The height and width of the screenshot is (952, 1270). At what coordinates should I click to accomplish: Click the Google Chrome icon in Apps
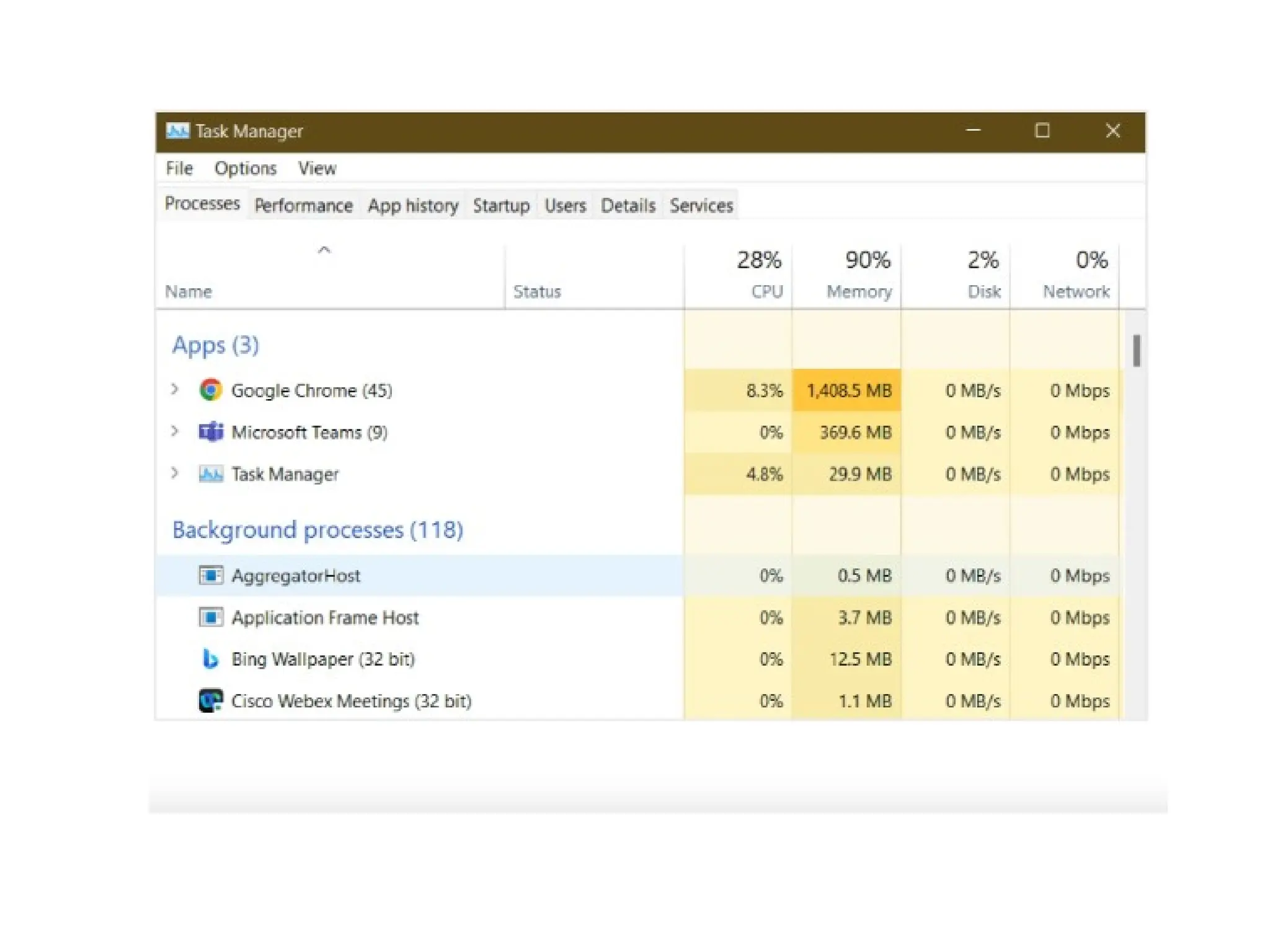tap(210, 390)
